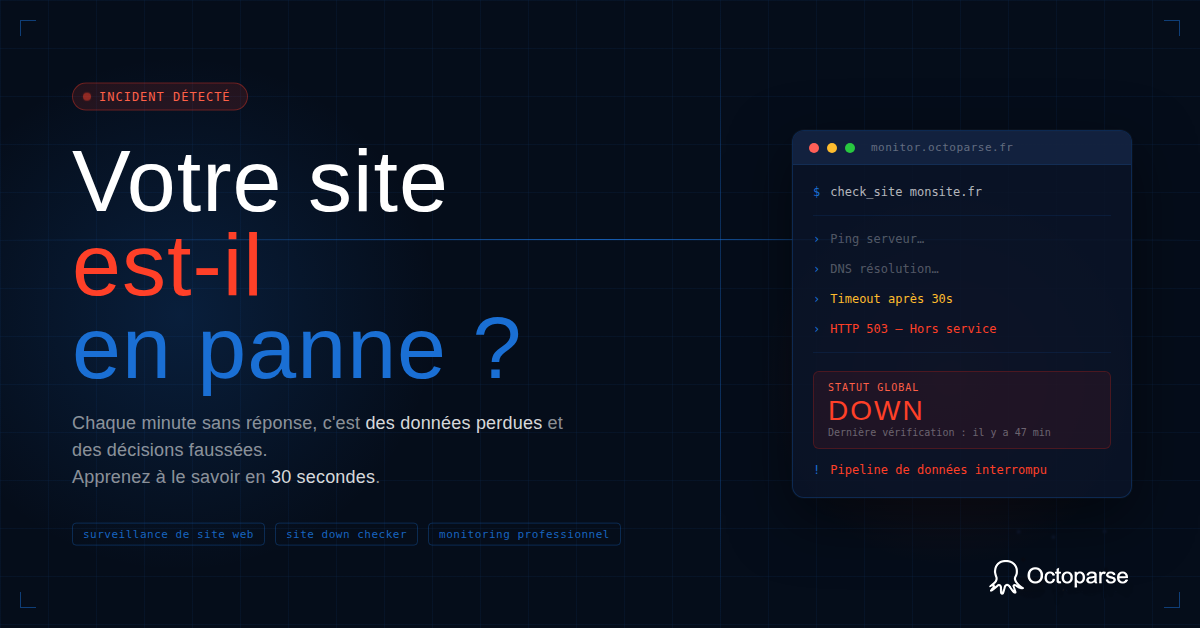
Task: Toggle the 'DNS résolution…' check entry
Action: coord(885,268)
